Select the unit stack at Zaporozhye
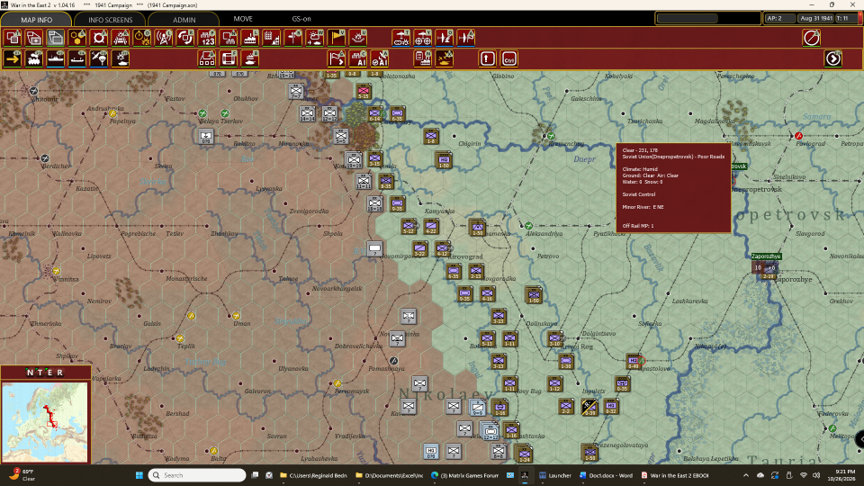The height and width of the screenshot is (486, 864). coord(765,268)
